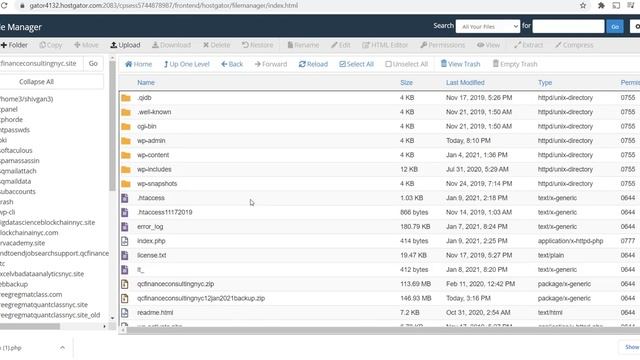Sort files by Type column

tap(544, 82)
